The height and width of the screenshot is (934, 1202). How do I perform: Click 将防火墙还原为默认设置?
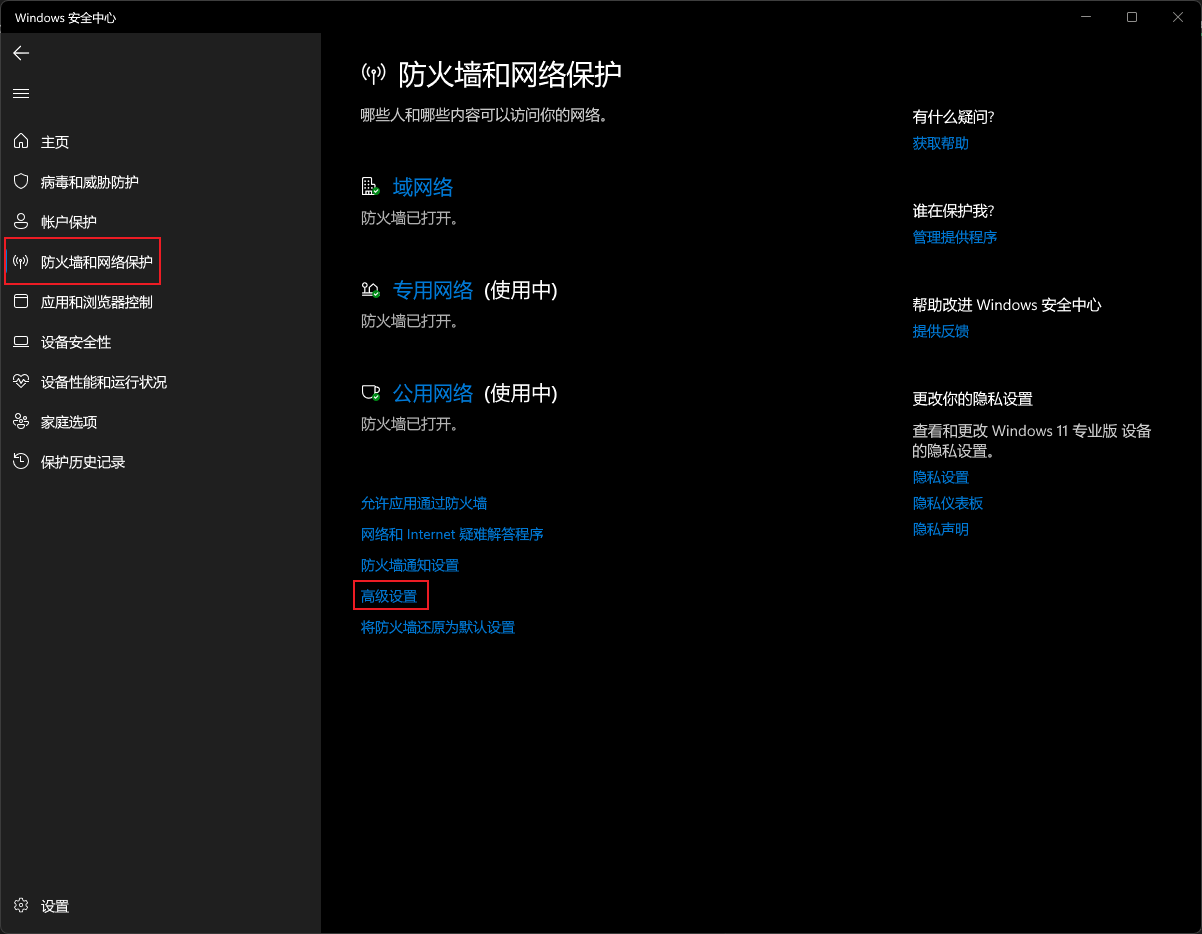pos(438,627)
